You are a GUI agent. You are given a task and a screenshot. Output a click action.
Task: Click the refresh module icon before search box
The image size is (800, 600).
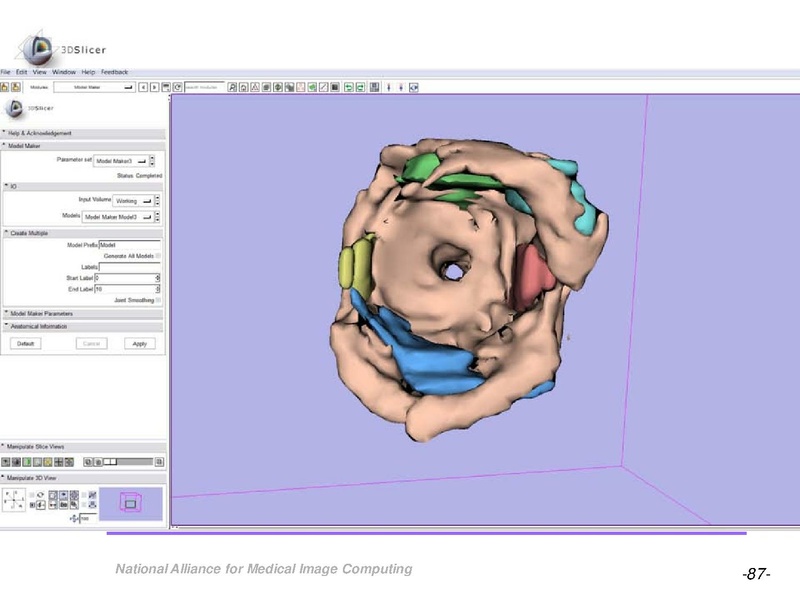point(178,87)
